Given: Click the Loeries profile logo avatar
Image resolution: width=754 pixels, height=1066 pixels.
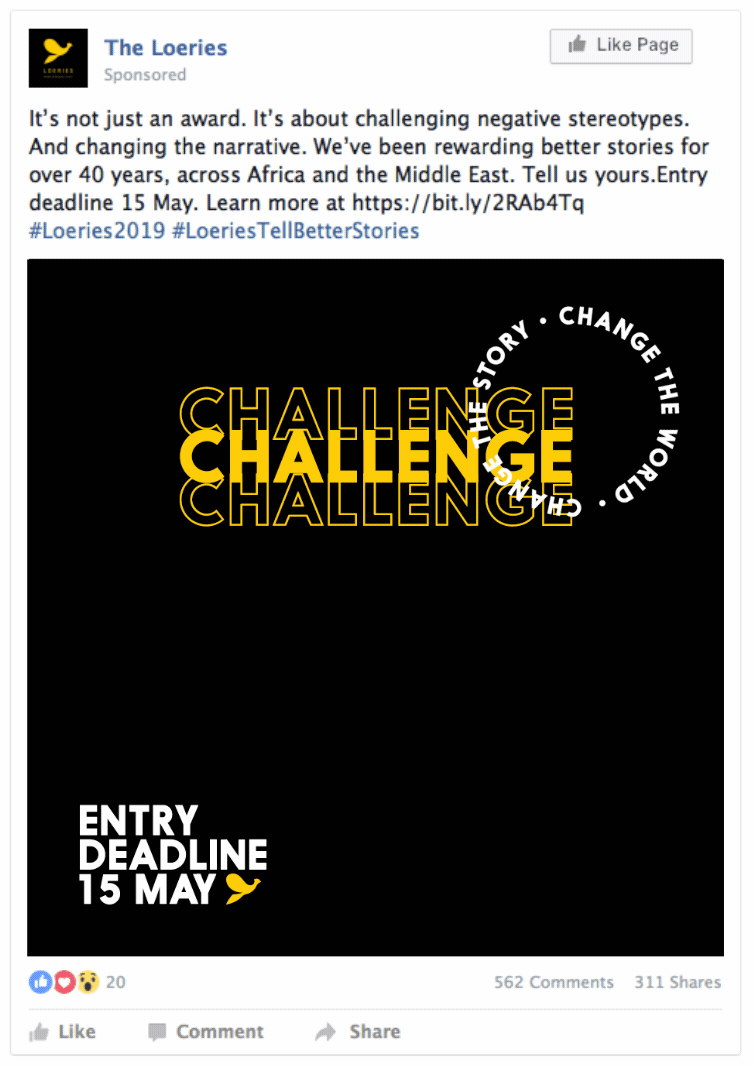Looking at the screenshot, I should (58, 58).
